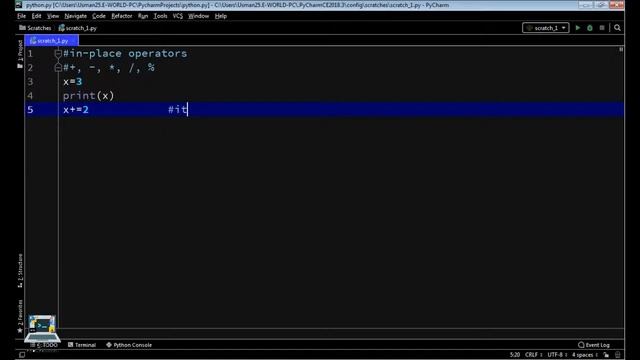Open Search Everywhere magnifier icon
Viewport: 640px width, 360px height.
click(x=617, y=28)
